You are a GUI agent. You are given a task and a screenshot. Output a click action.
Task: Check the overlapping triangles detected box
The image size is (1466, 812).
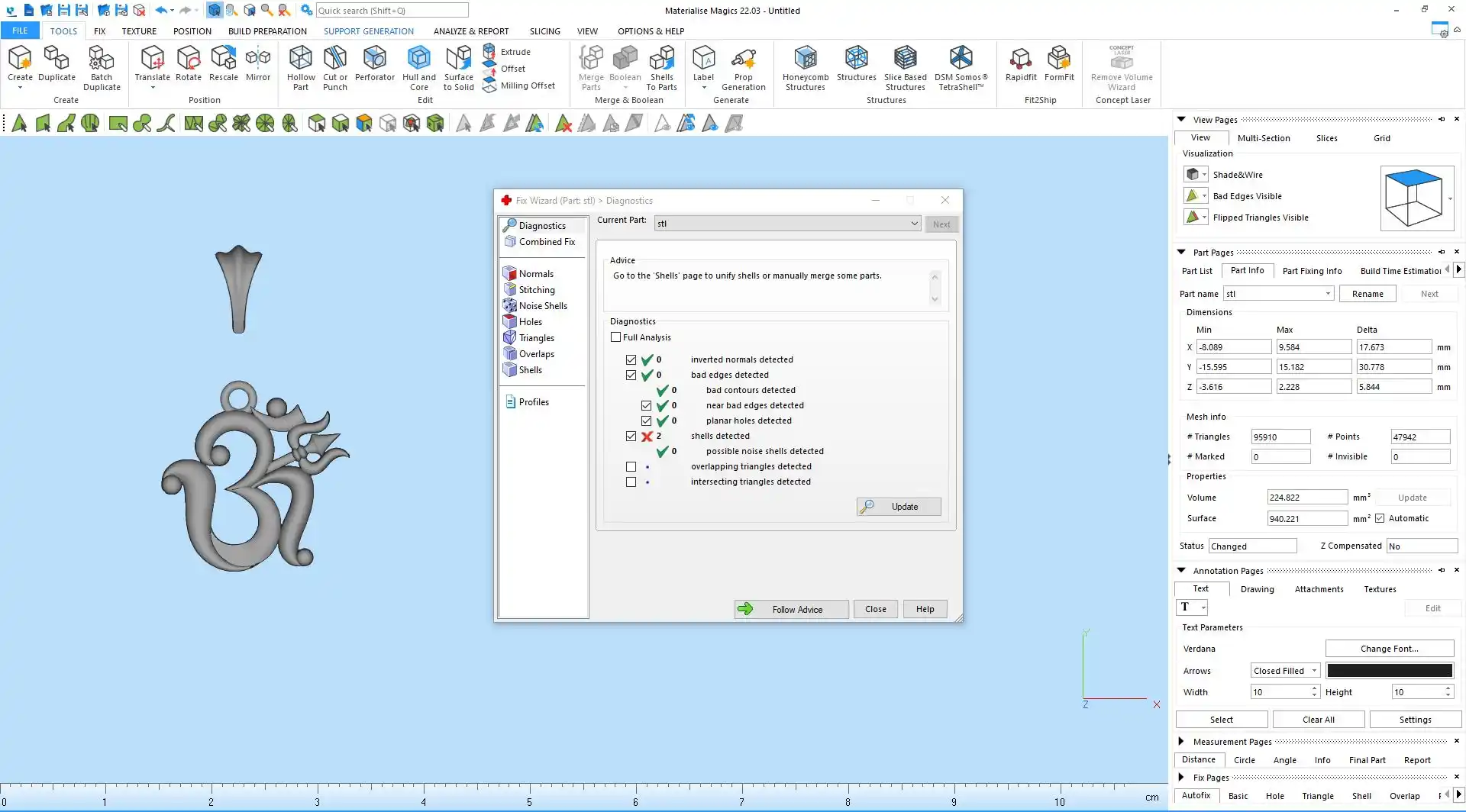(631, 466)
